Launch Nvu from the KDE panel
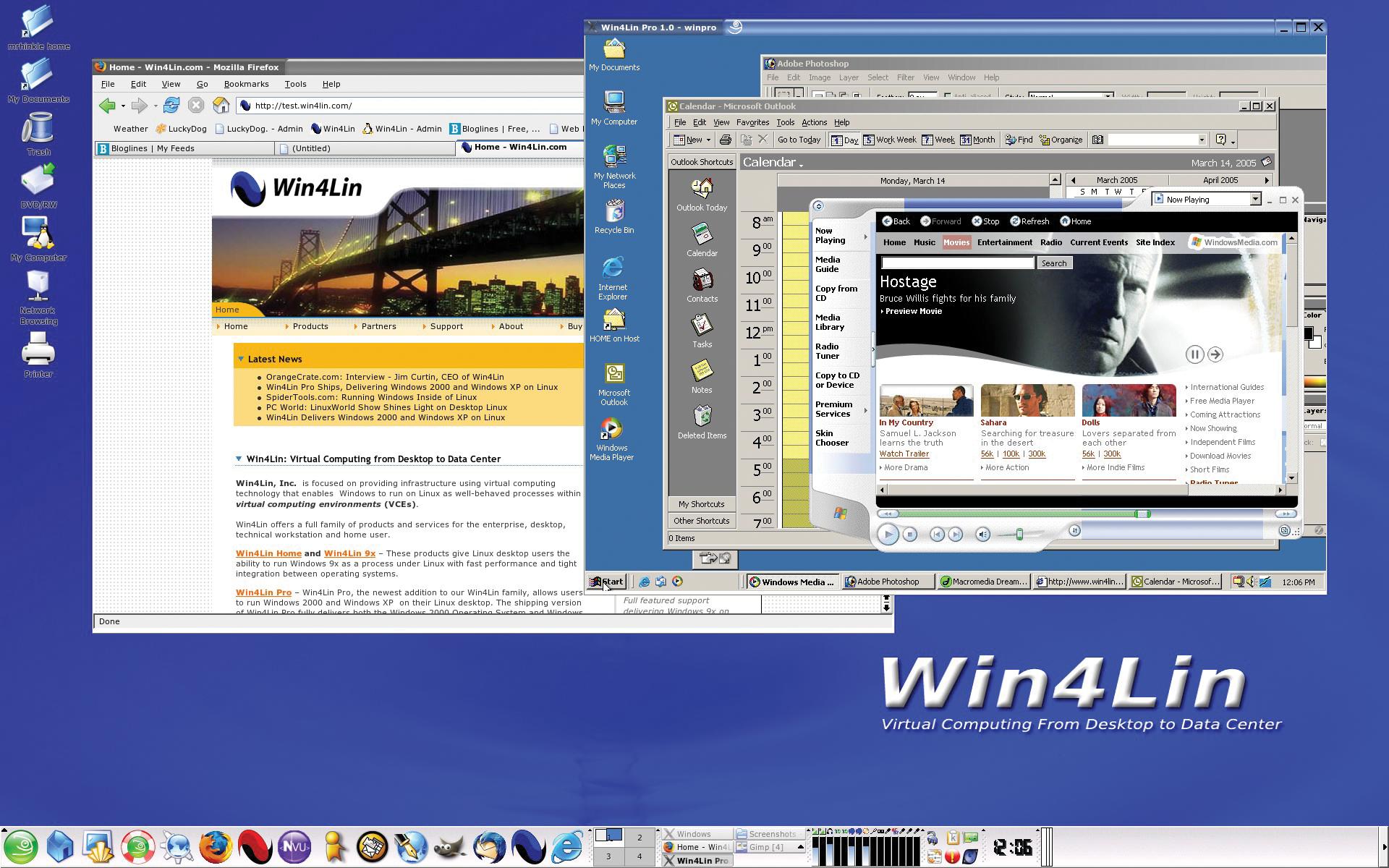1389x868 pixels. [294, 847]
